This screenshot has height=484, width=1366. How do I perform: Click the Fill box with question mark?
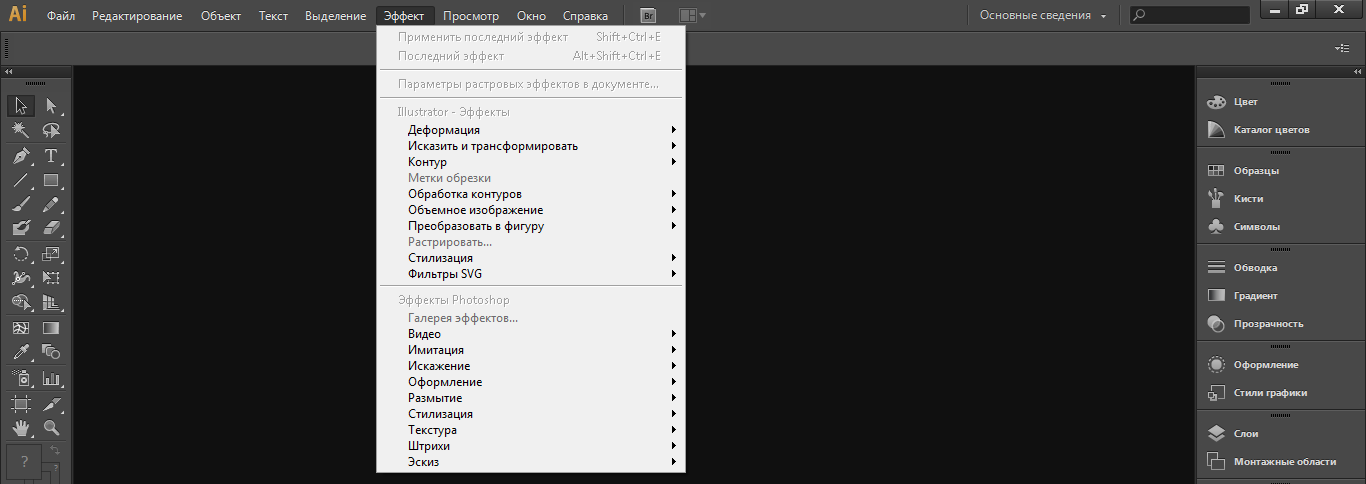(24, 462)
